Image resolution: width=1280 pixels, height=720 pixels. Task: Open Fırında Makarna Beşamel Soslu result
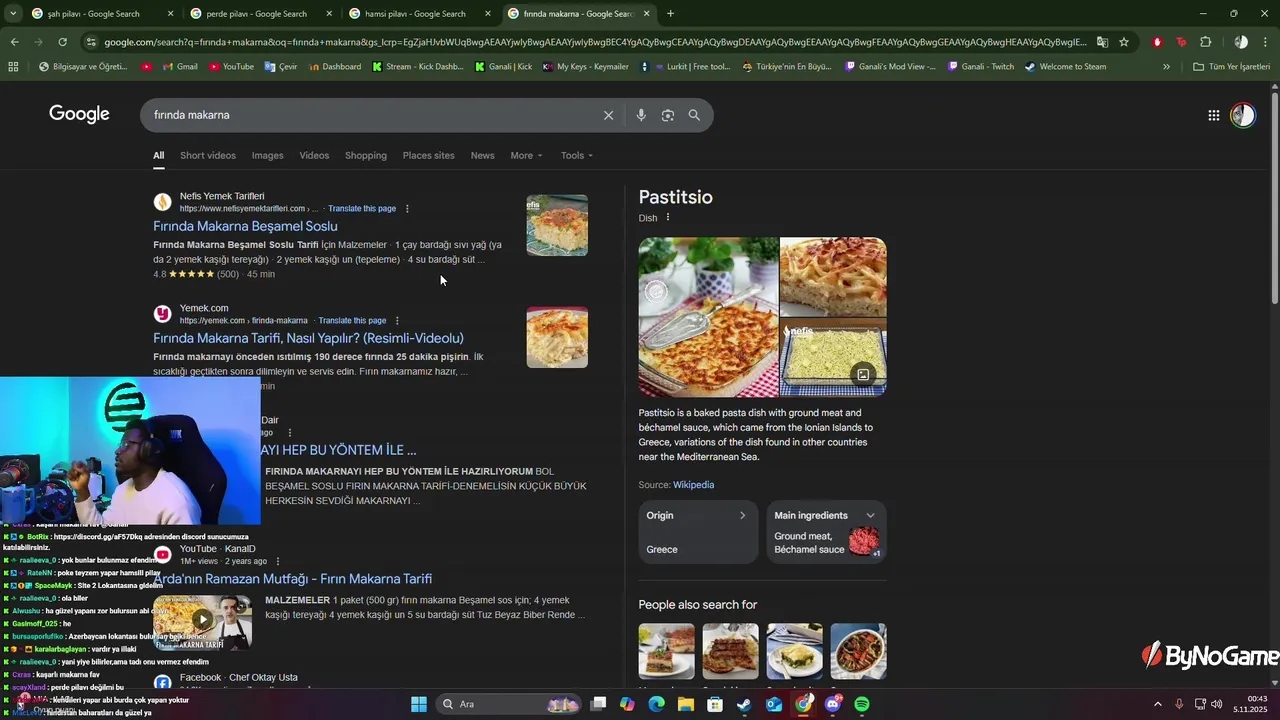coord(245,226)
